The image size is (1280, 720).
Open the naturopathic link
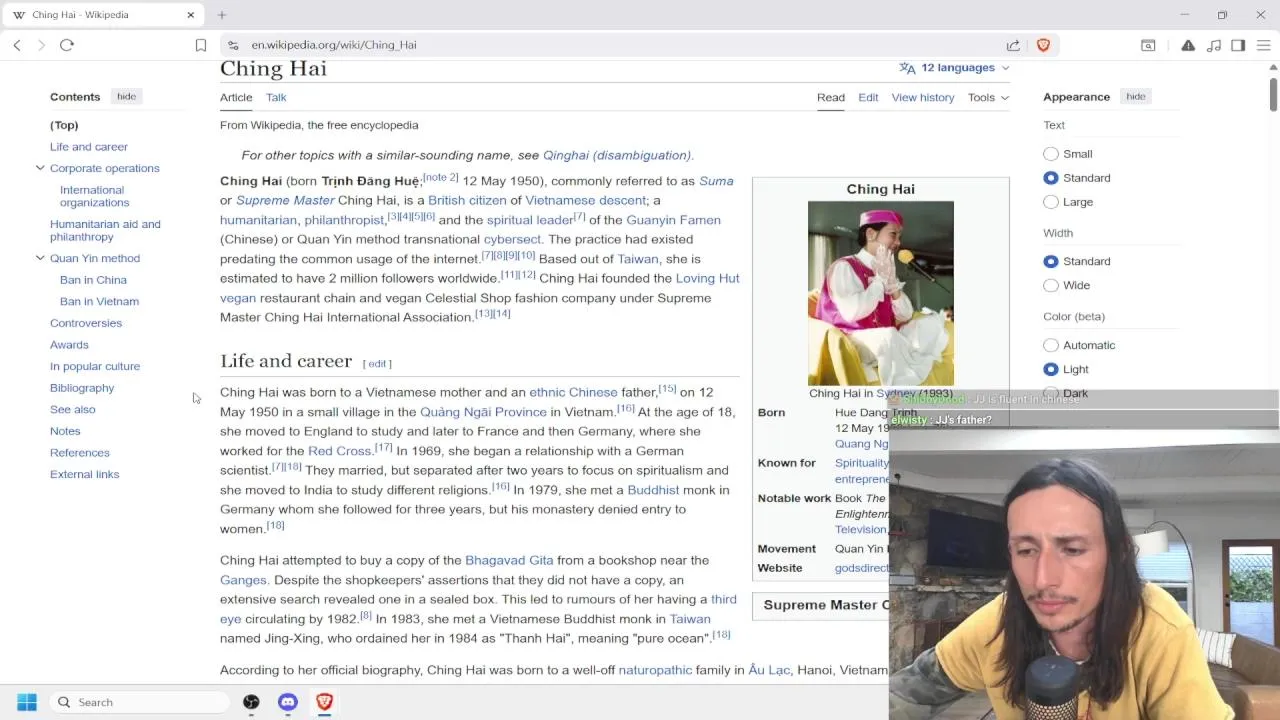655,670
